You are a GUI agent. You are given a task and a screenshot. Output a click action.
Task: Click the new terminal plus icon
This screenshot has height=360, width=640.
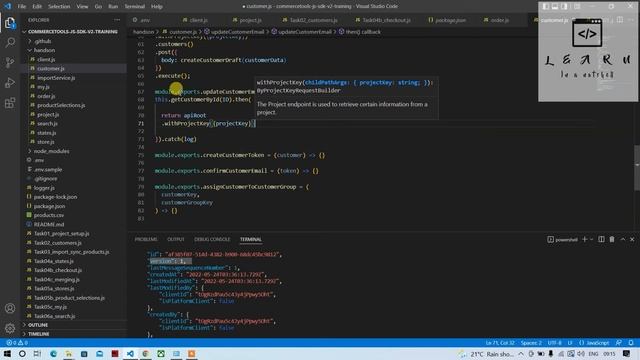(x=584, y=239)
